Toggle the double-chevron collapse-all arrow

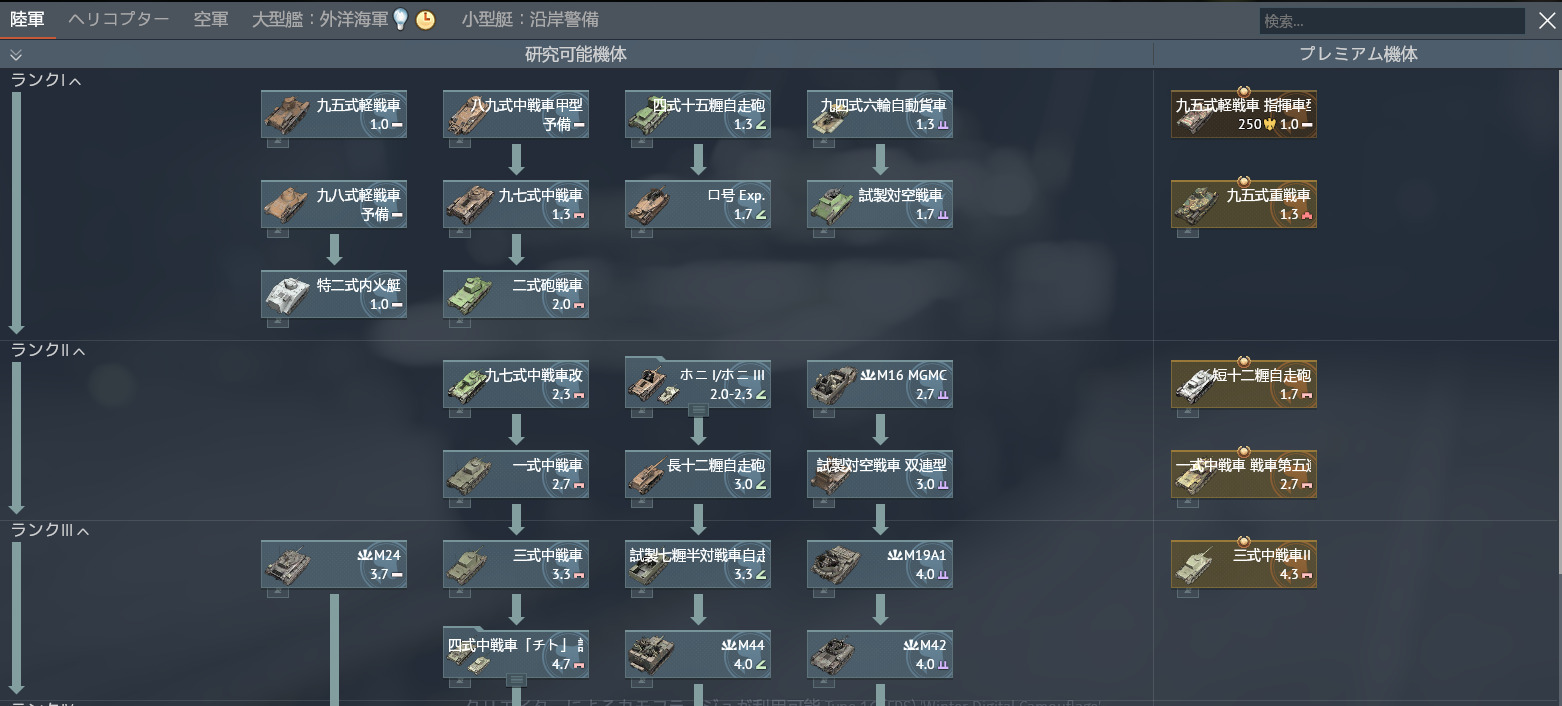coord(15,55)
